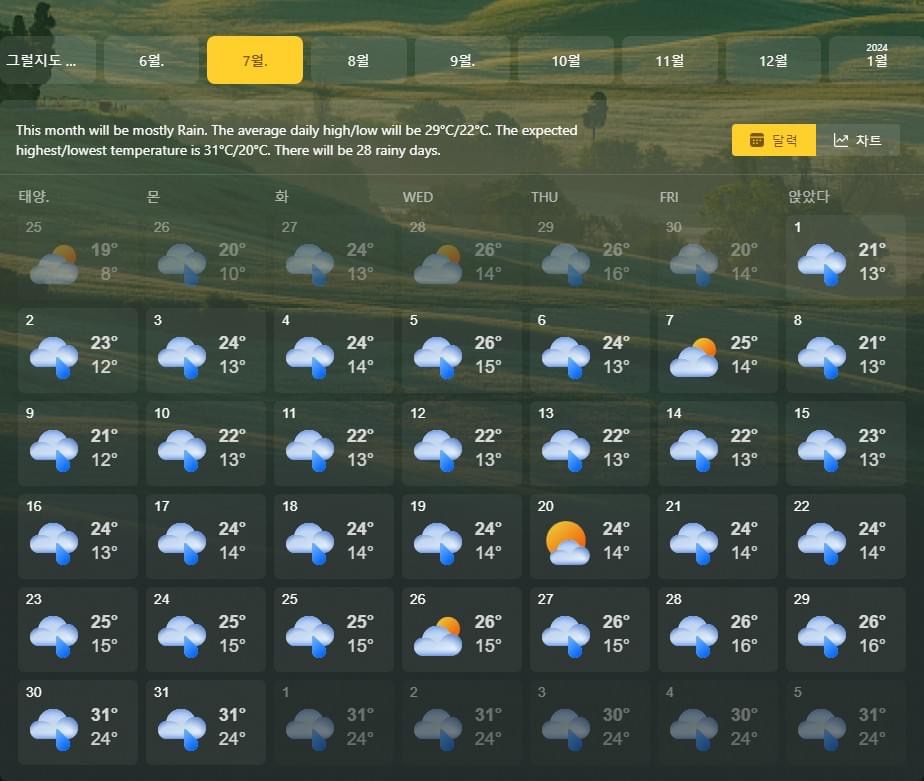
Task: Click the rain icon on day 15
Action: click(x=821, y=450)
